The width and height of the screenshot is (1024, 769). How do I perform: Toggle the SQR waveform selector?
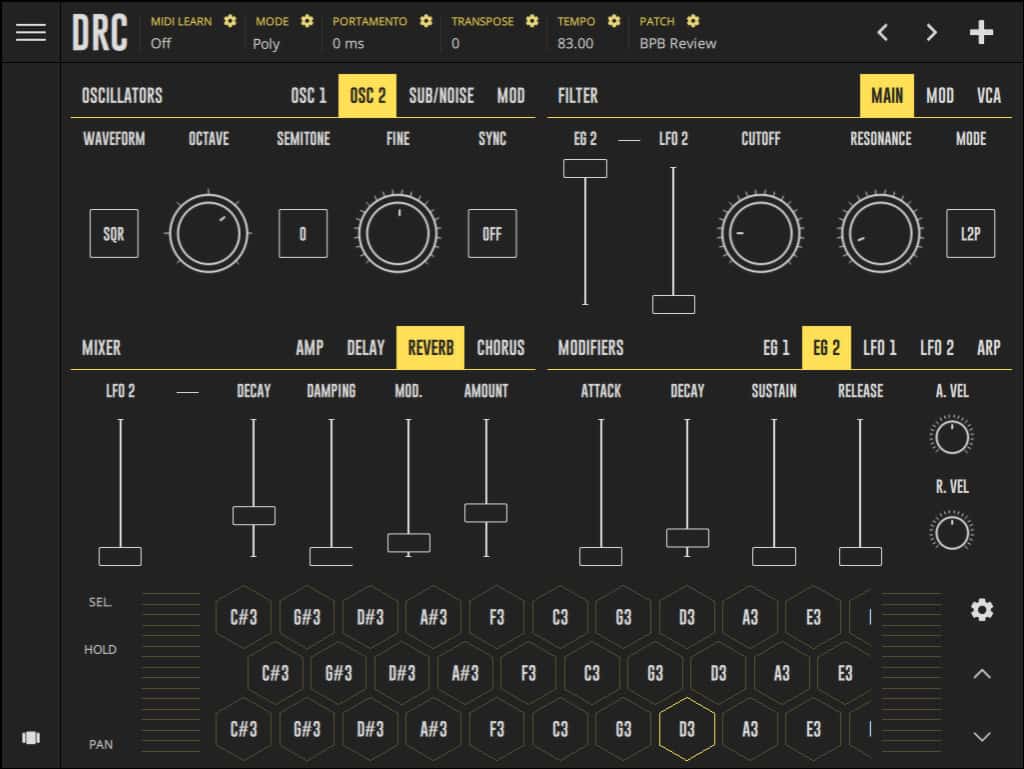[x=114, y=234]
